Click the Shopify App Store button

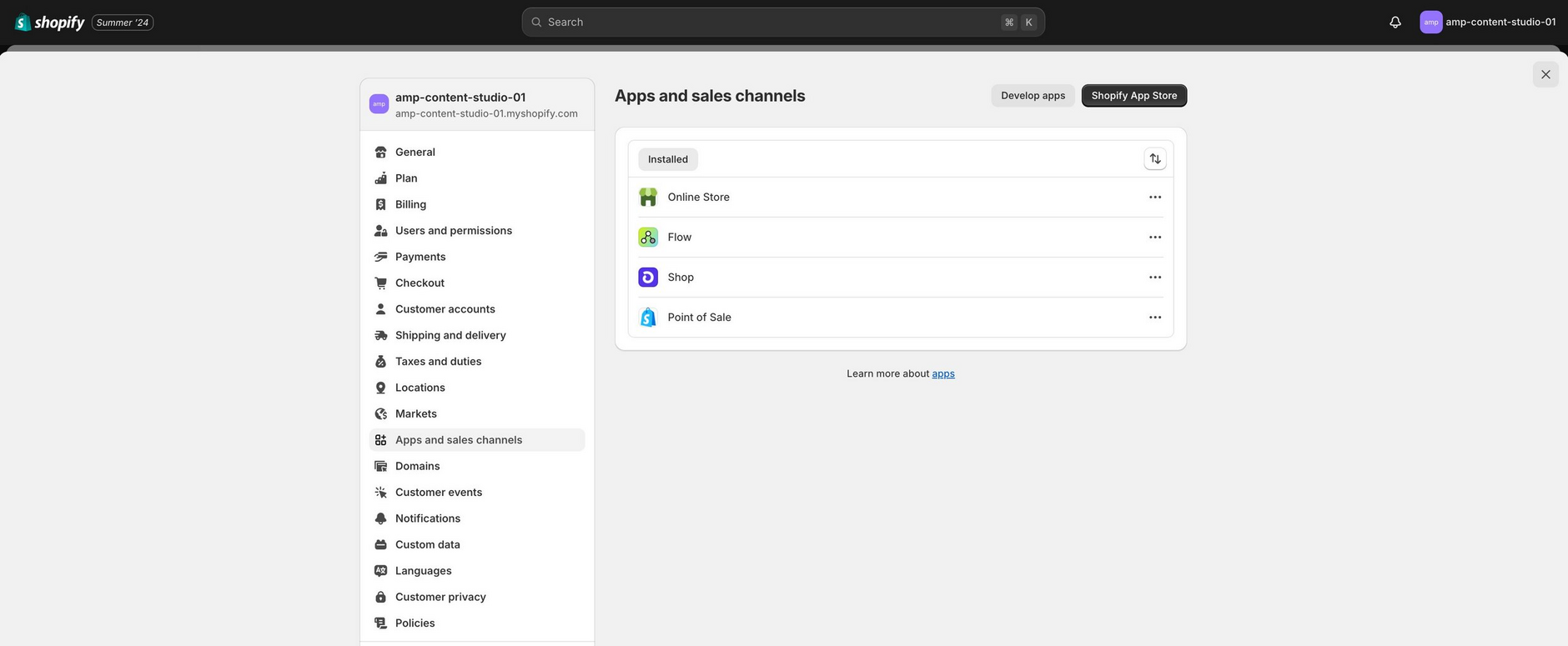click(x=1134, y=96)
